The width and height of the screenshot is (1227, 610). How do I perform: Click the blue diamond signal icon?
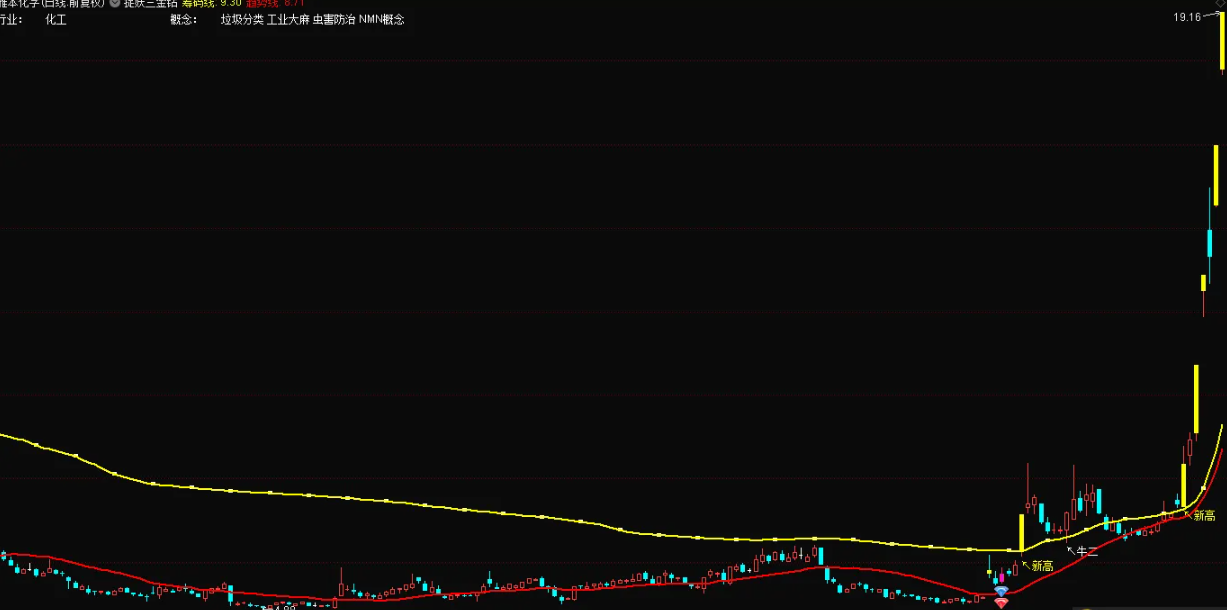(1001, 592)
